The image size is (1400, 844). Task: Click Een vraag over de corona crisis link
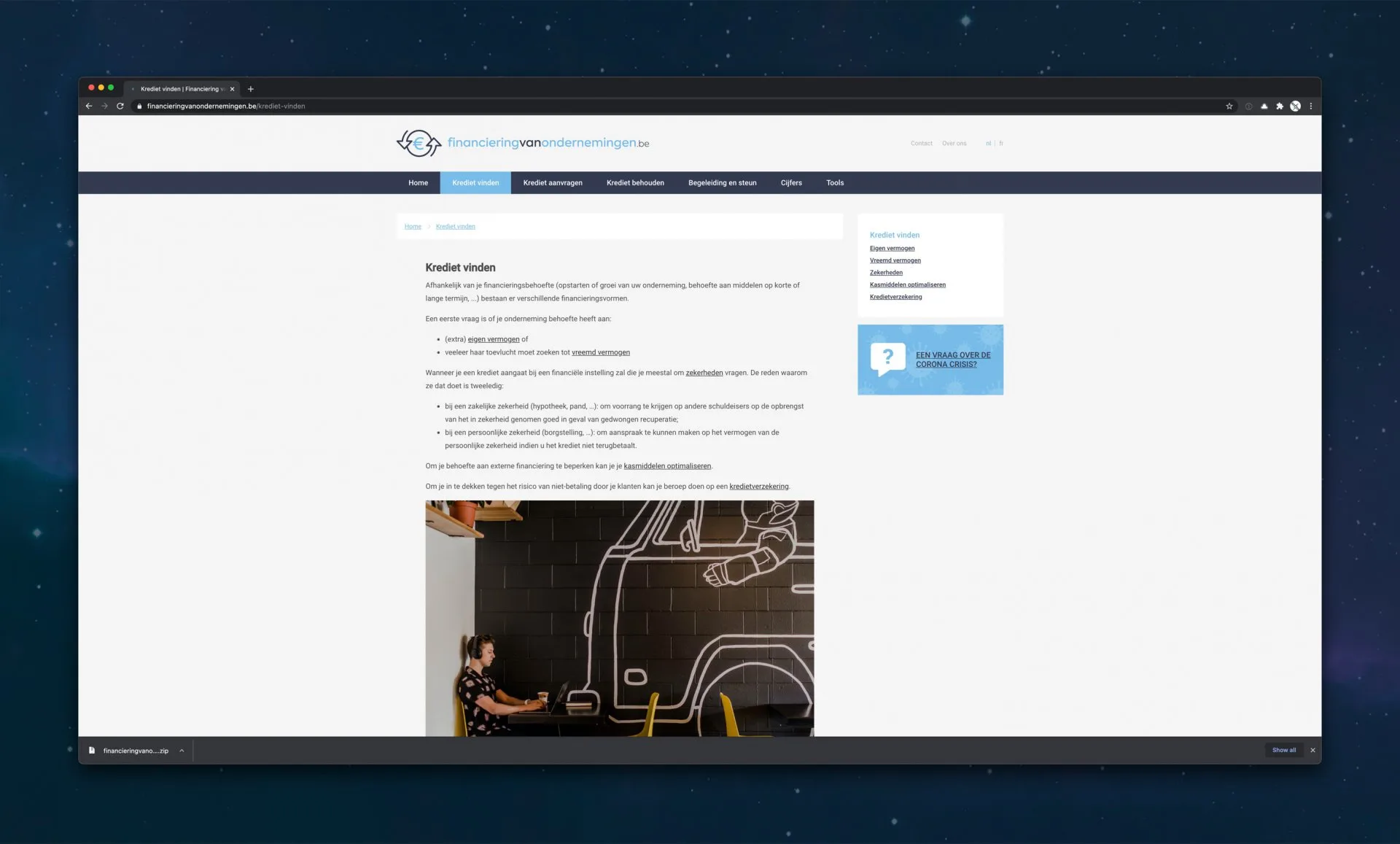(x=953, y=360)
